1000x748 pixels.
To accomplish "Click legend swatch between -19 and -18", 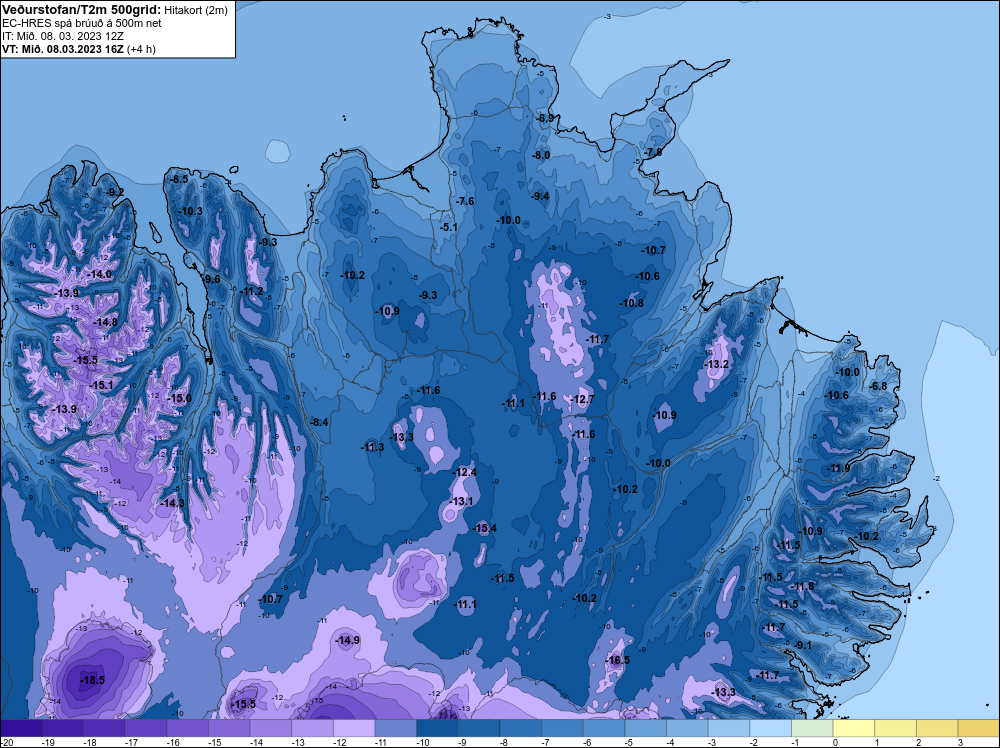I will [62, 728].
